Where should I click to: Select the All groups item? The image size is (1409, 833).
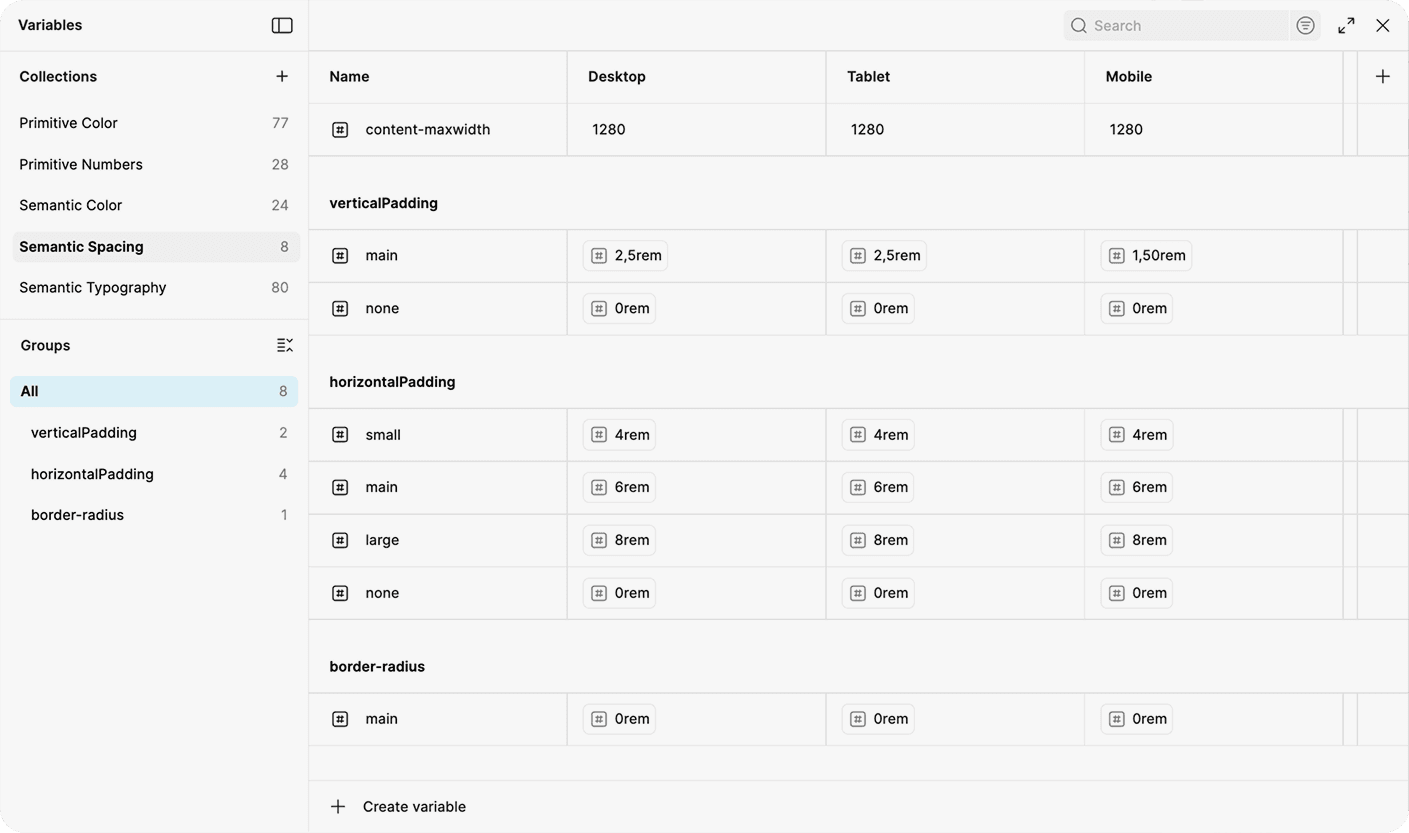[x=30, y=391]
